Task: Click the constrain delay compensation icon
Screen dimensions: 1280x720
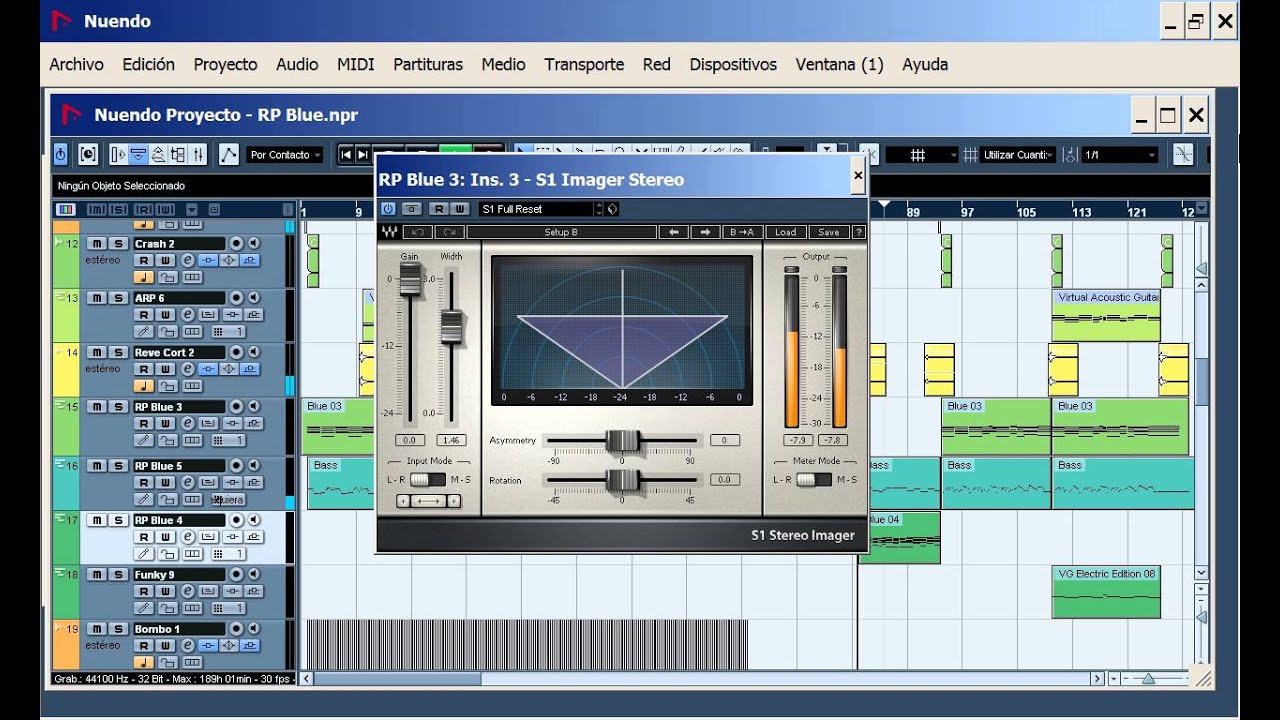Action: [88, 154]
